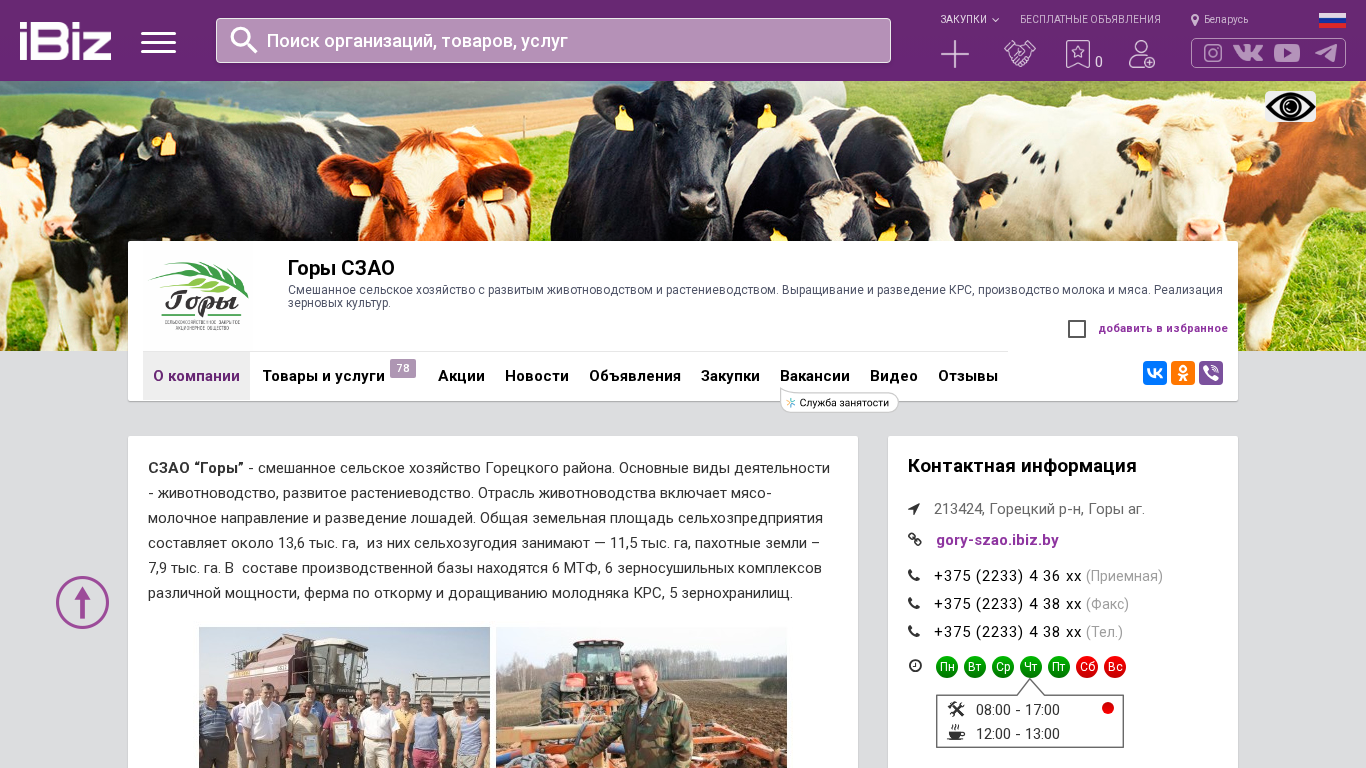
Task: Expand the Закупки dropdown in header
Action: (969, 19)
